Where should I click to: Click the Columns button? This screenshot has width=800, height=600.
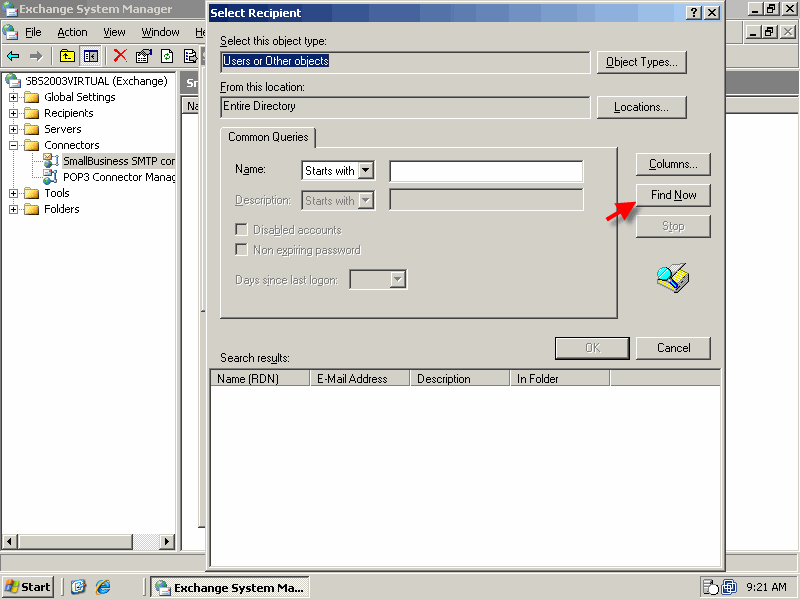pos(673,164)
